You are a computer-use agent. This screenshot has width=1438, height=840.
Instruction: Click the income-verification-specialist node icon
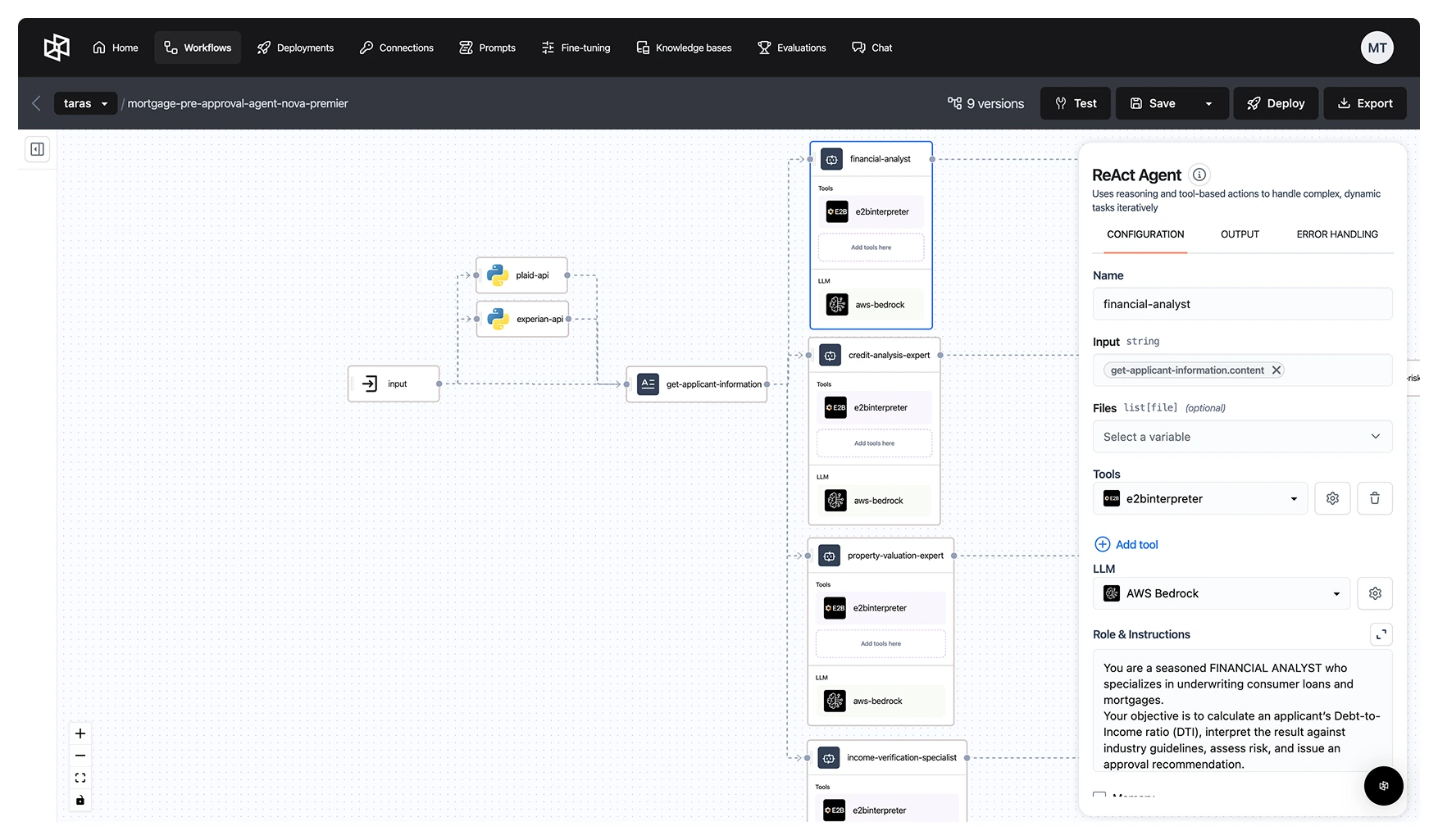click(828, 758)
